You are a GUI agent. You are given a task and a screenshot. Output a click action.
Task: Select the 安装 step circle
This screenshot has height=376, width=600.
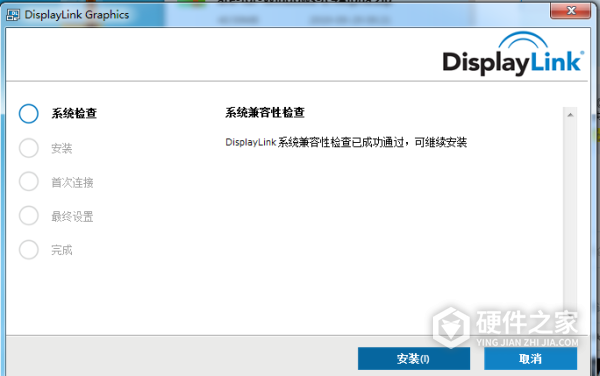pos(29,148)
